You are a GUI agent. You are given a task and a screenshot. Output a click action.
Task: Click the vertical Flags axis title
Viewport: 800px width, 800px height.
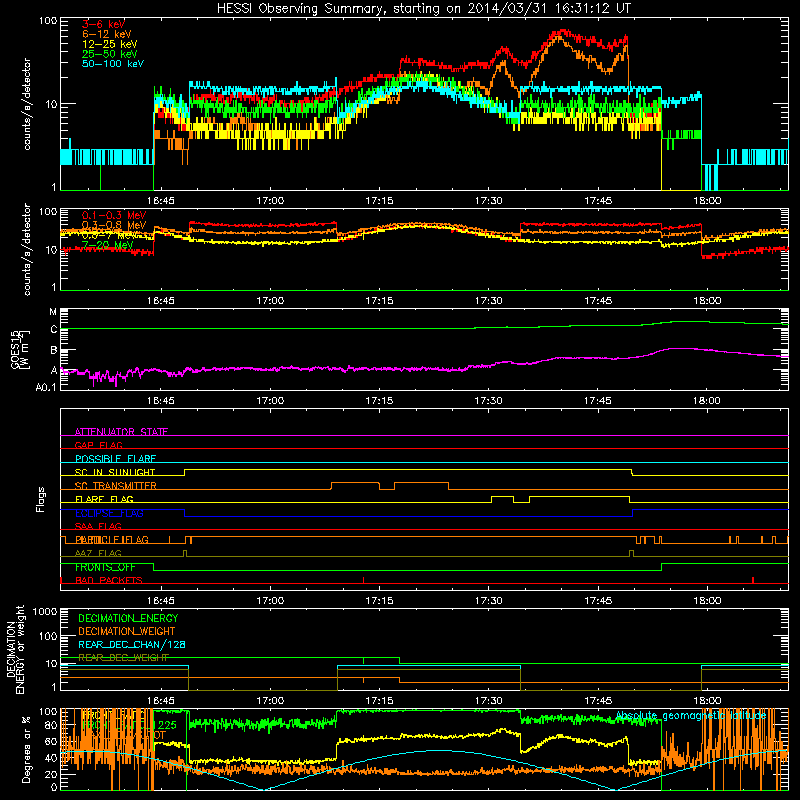point(41,499)
